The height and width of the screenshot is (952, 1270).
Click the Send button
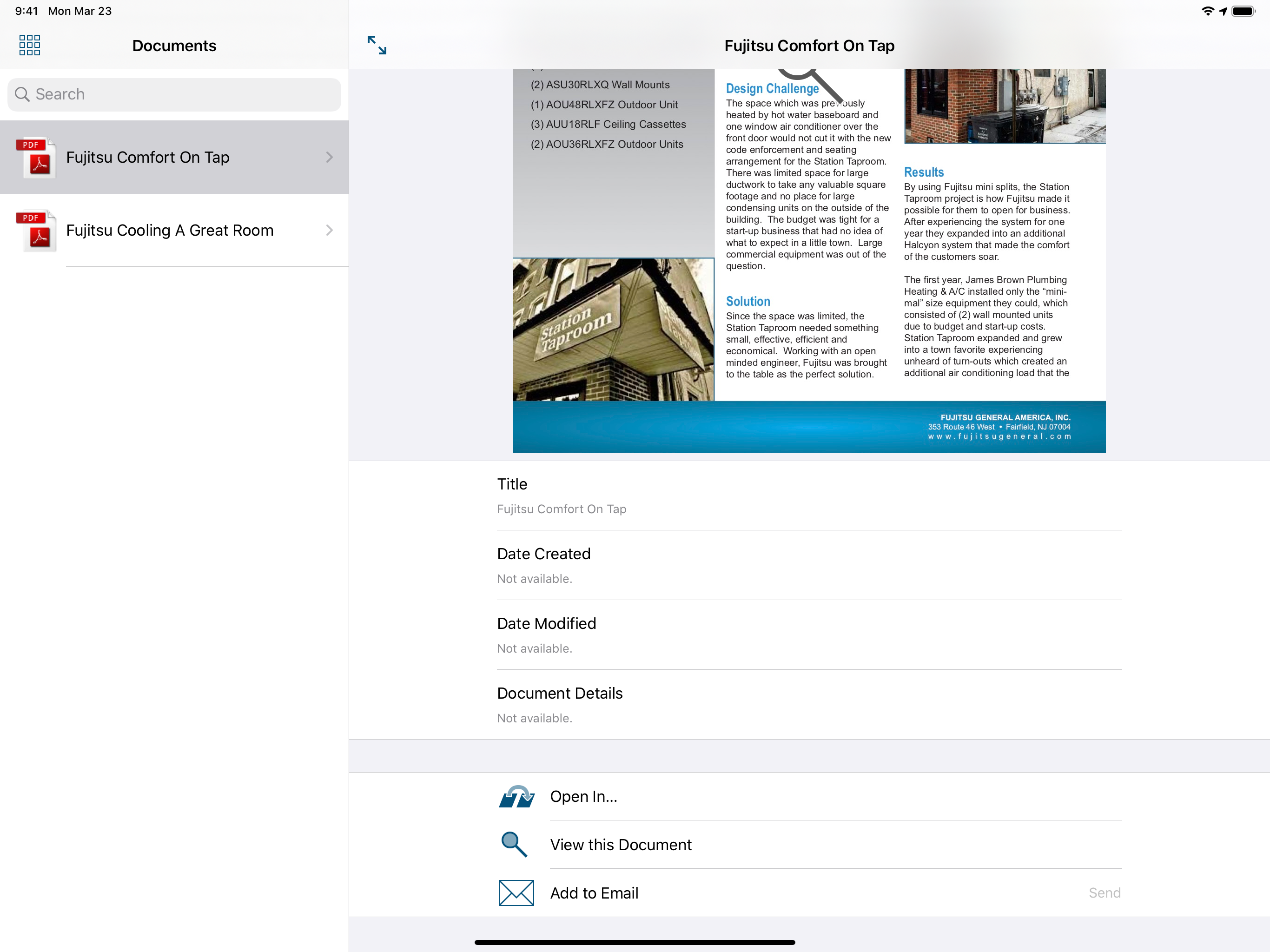click(1105, 893)
